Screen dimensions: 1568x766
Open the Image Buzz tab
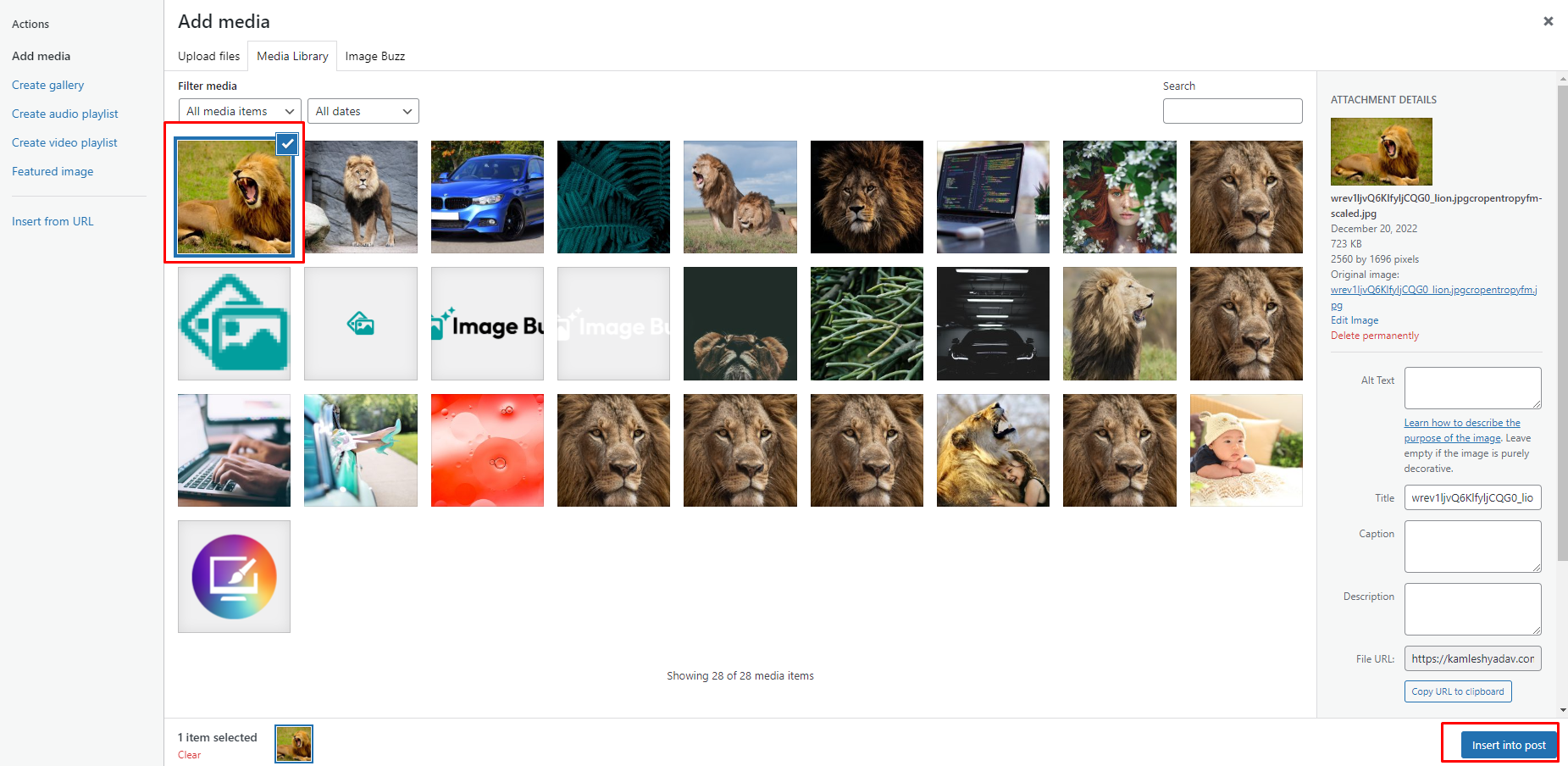375,56
